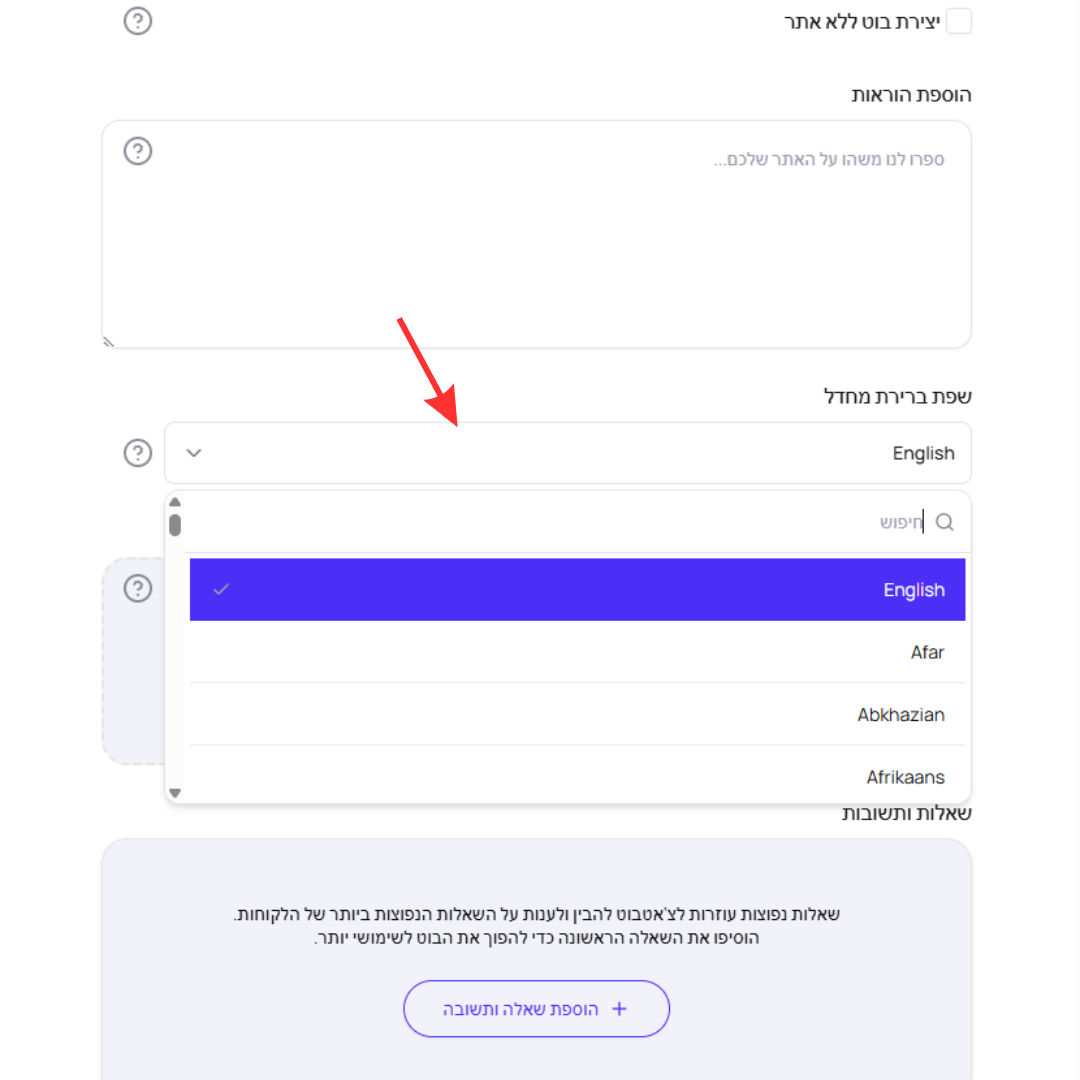
Task: Click the dropdown list scroll-up arrow
Action: point(175,502)
